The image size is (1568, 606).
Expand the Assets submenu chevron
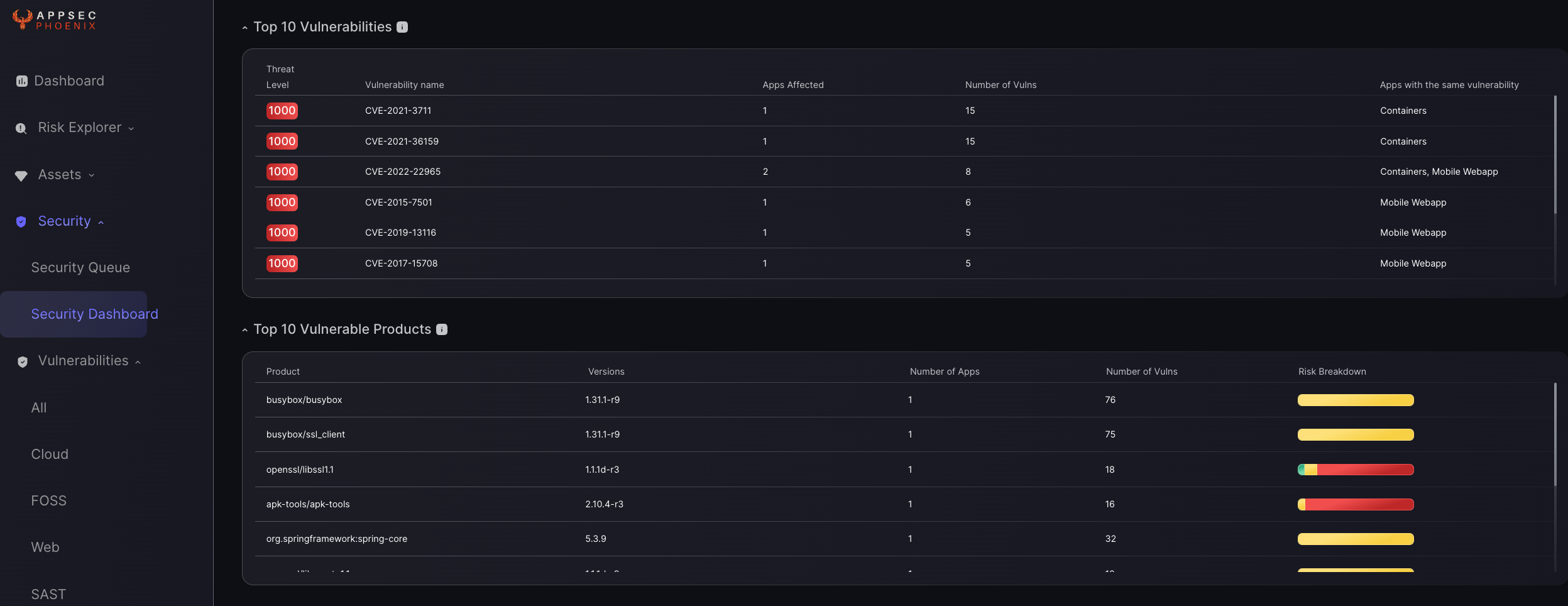tap(92, 175)
